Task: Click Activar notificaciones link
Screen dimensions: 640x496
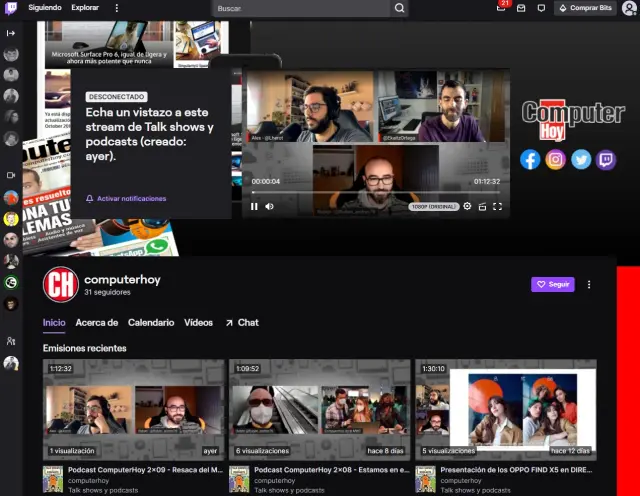Action: [126, 199]
